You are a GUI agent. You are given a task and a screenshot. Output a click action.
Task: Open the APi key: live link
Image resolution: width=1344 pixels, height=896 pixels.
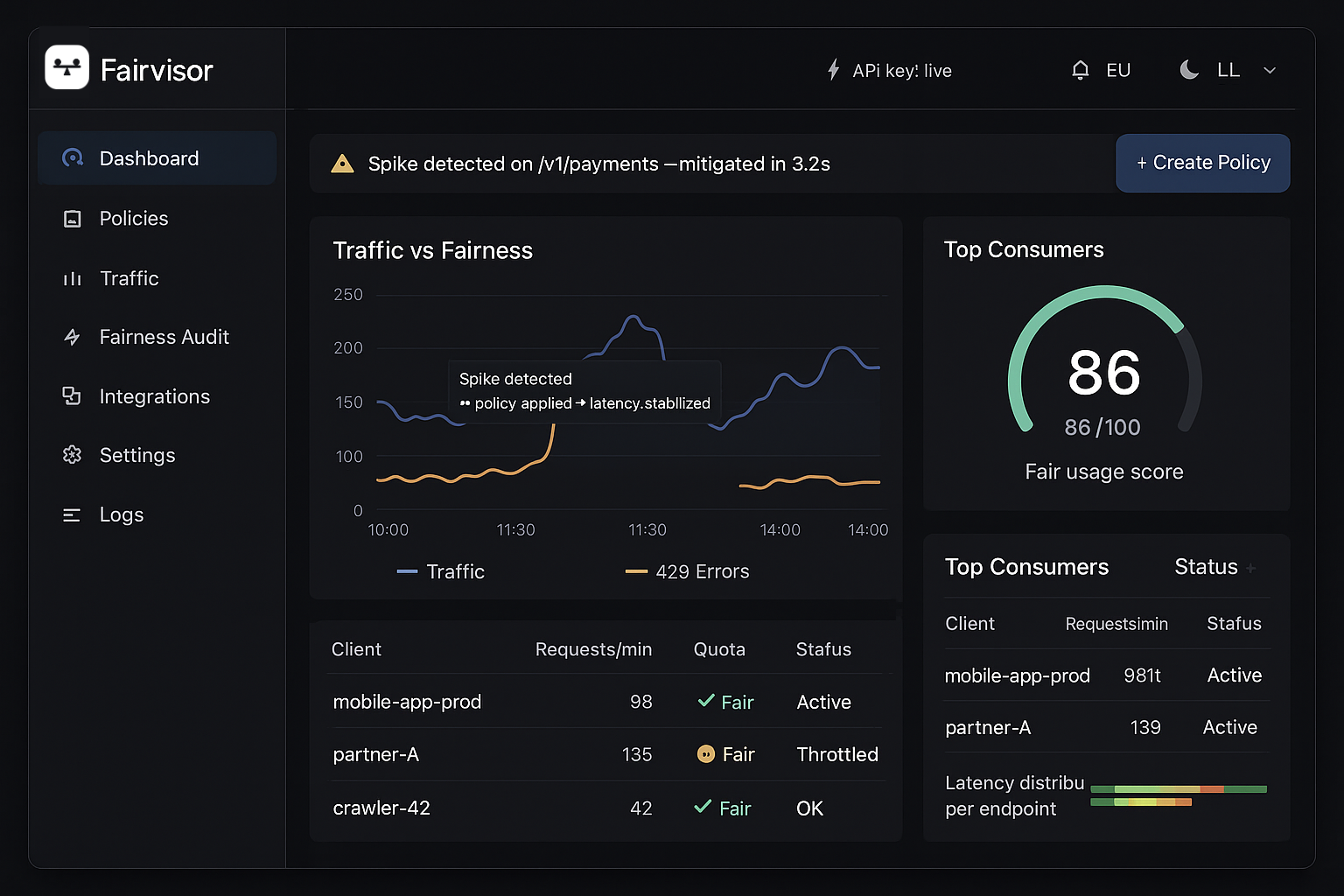tap(901, 70)
